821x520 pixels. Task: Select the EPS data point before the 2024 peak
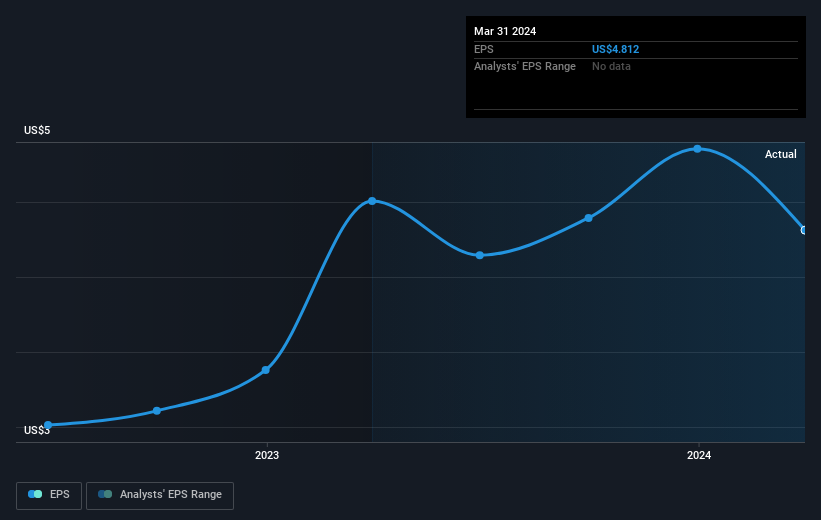click(x=589, y=218)
